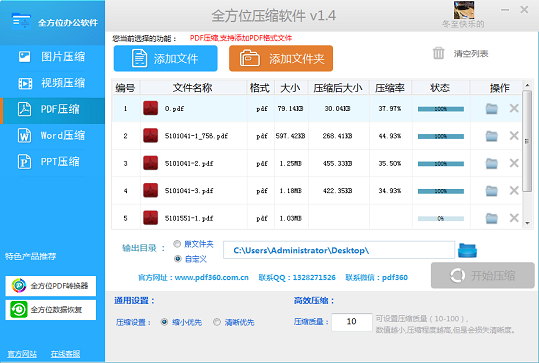Select the 自定义 custom output radio button

coord(178,258)
